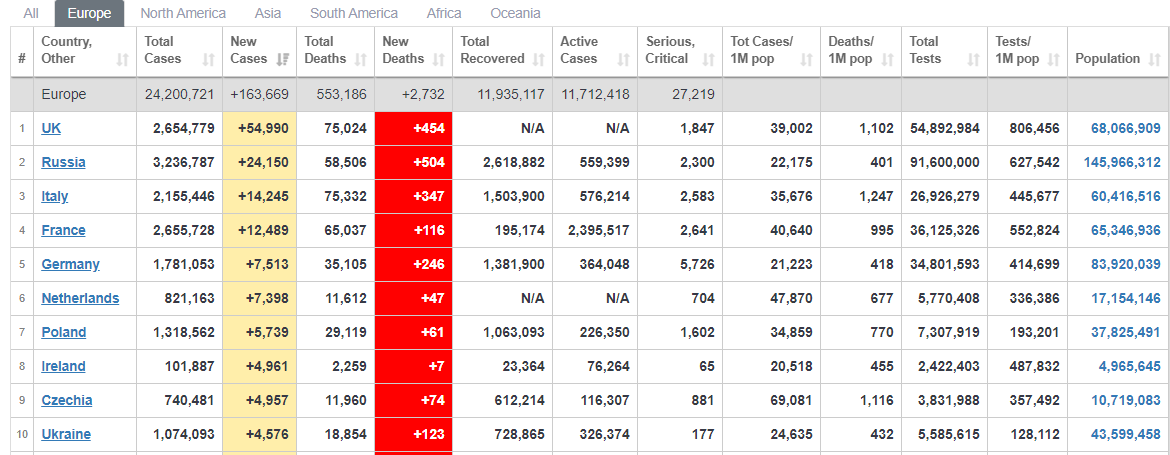1170x455 pixels.
Task: Click Active Cases sort icon
Action: 623,60
